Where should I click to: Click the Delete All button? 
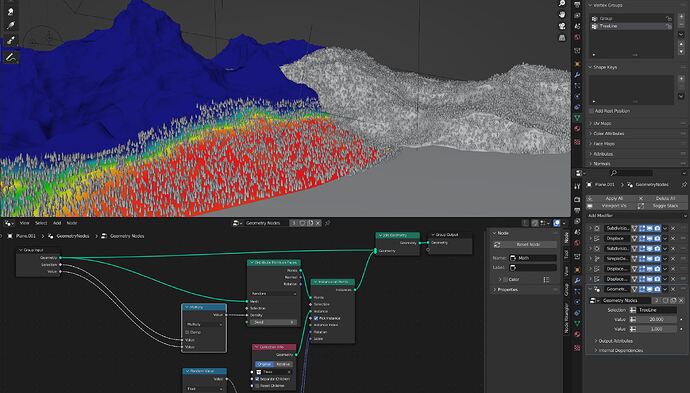coord(662,198)
